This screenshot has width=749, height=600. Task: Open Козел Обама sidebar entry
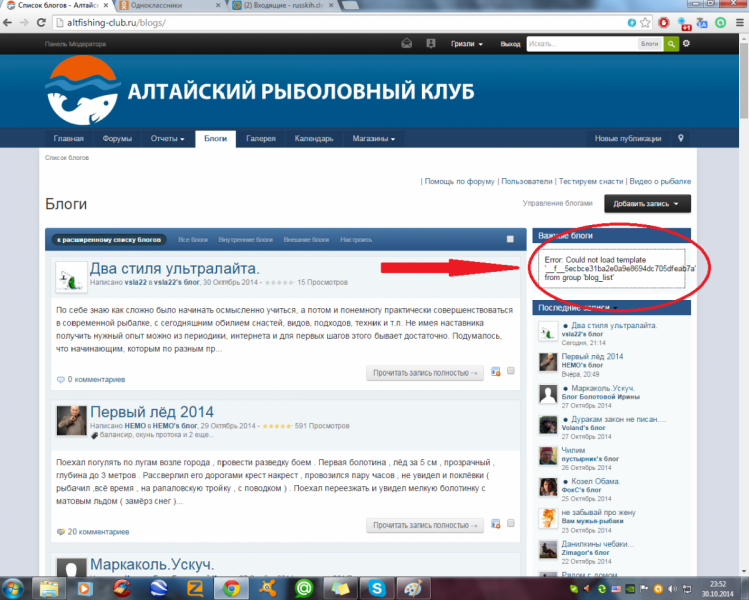click(x=595, y=481)
